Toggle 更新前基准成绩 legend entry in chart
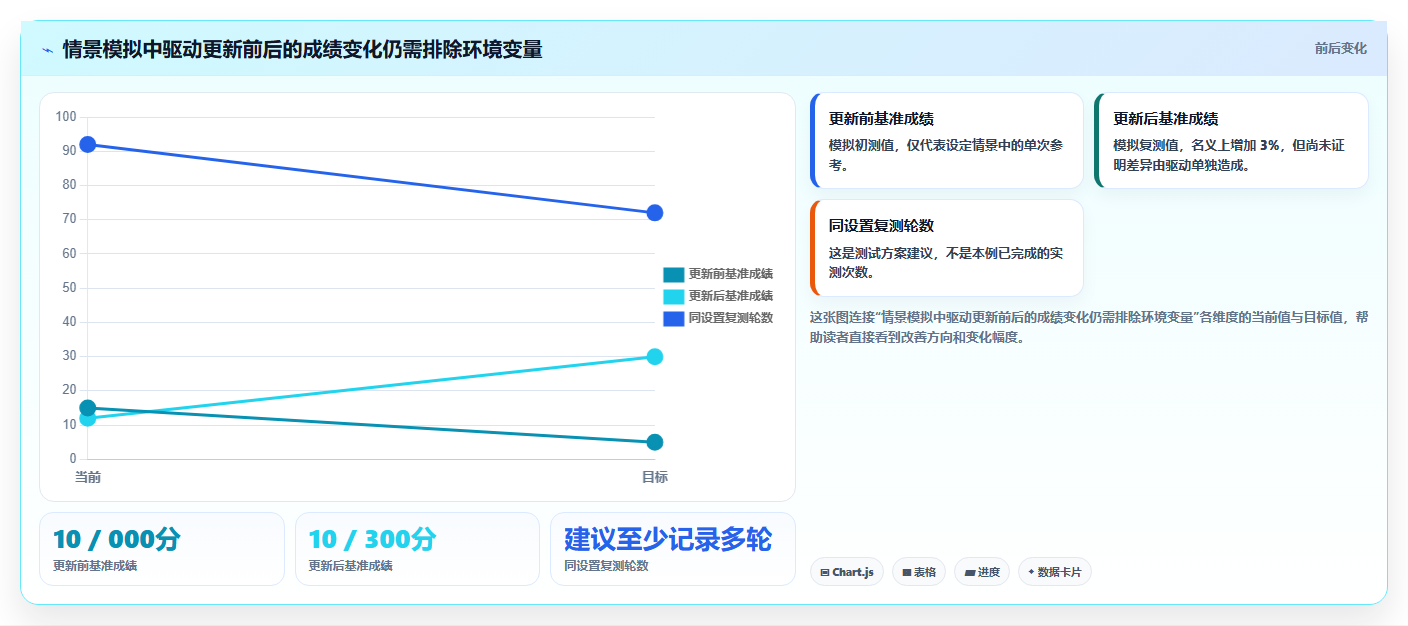This screenshot has width=1408, height=626. click(718, 274)
